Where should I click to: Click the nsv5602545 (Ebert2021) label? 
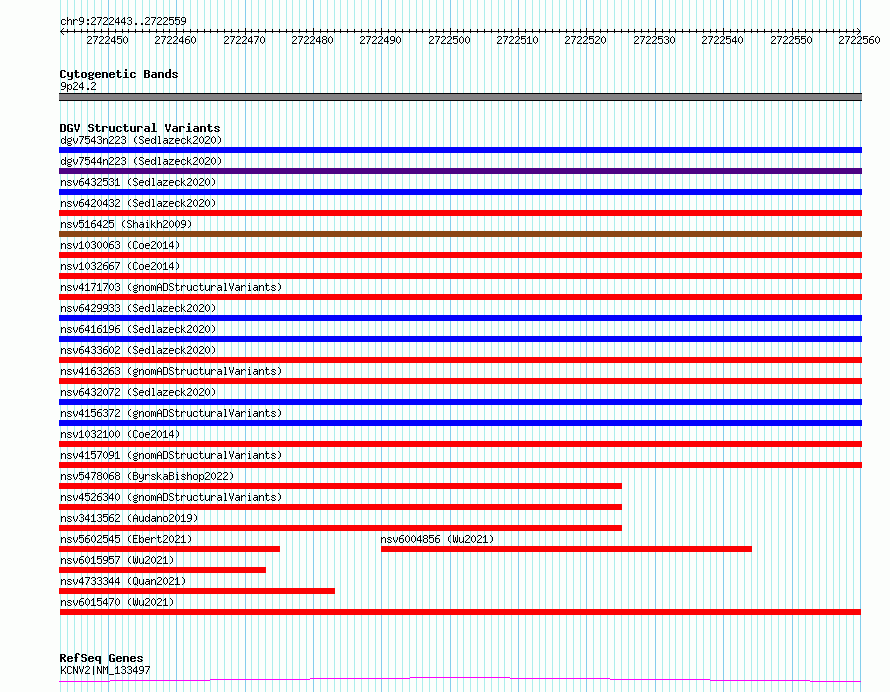126,539
